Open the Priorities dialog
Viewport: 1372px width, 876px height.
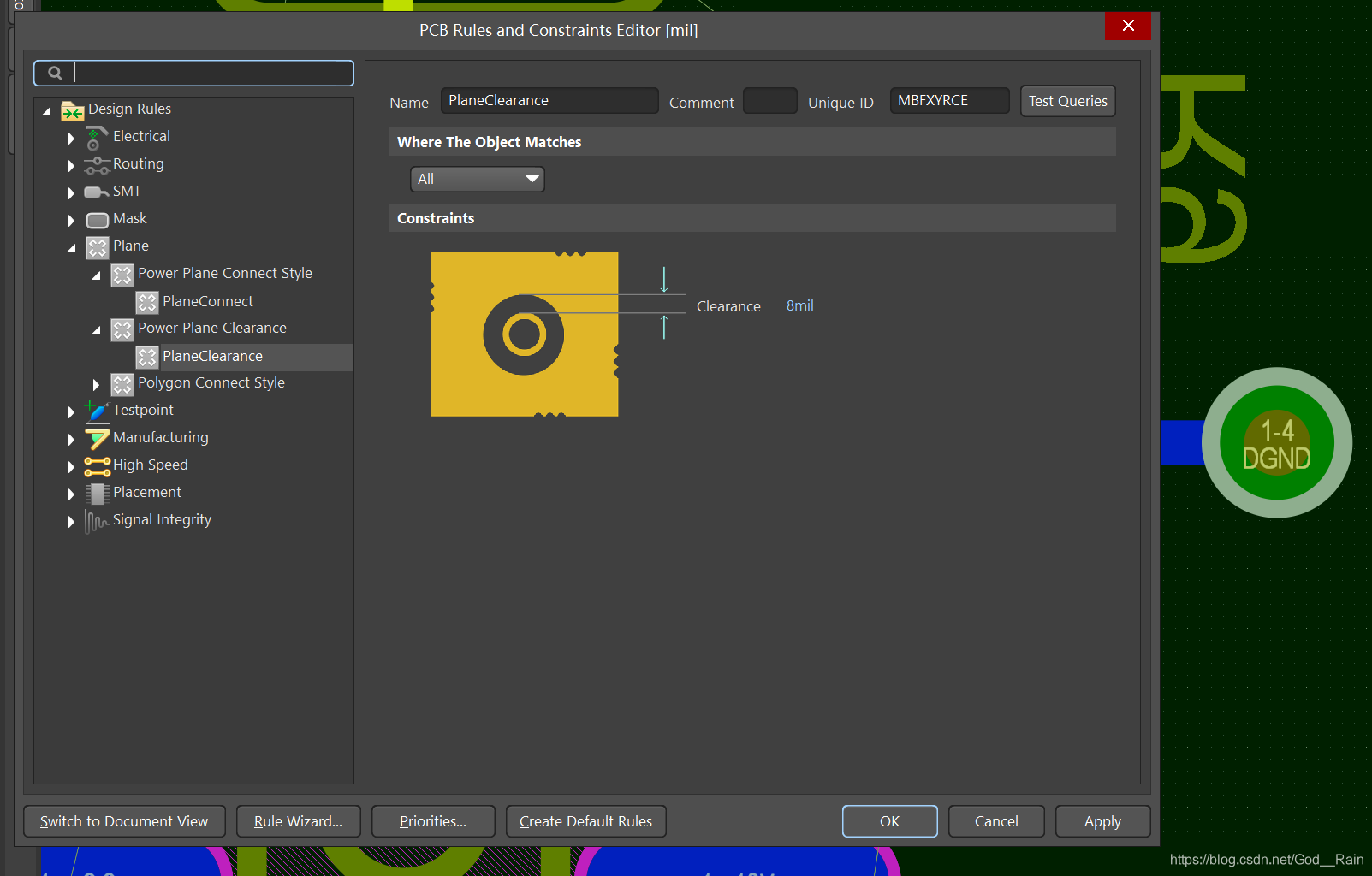[x=433, y=821]
